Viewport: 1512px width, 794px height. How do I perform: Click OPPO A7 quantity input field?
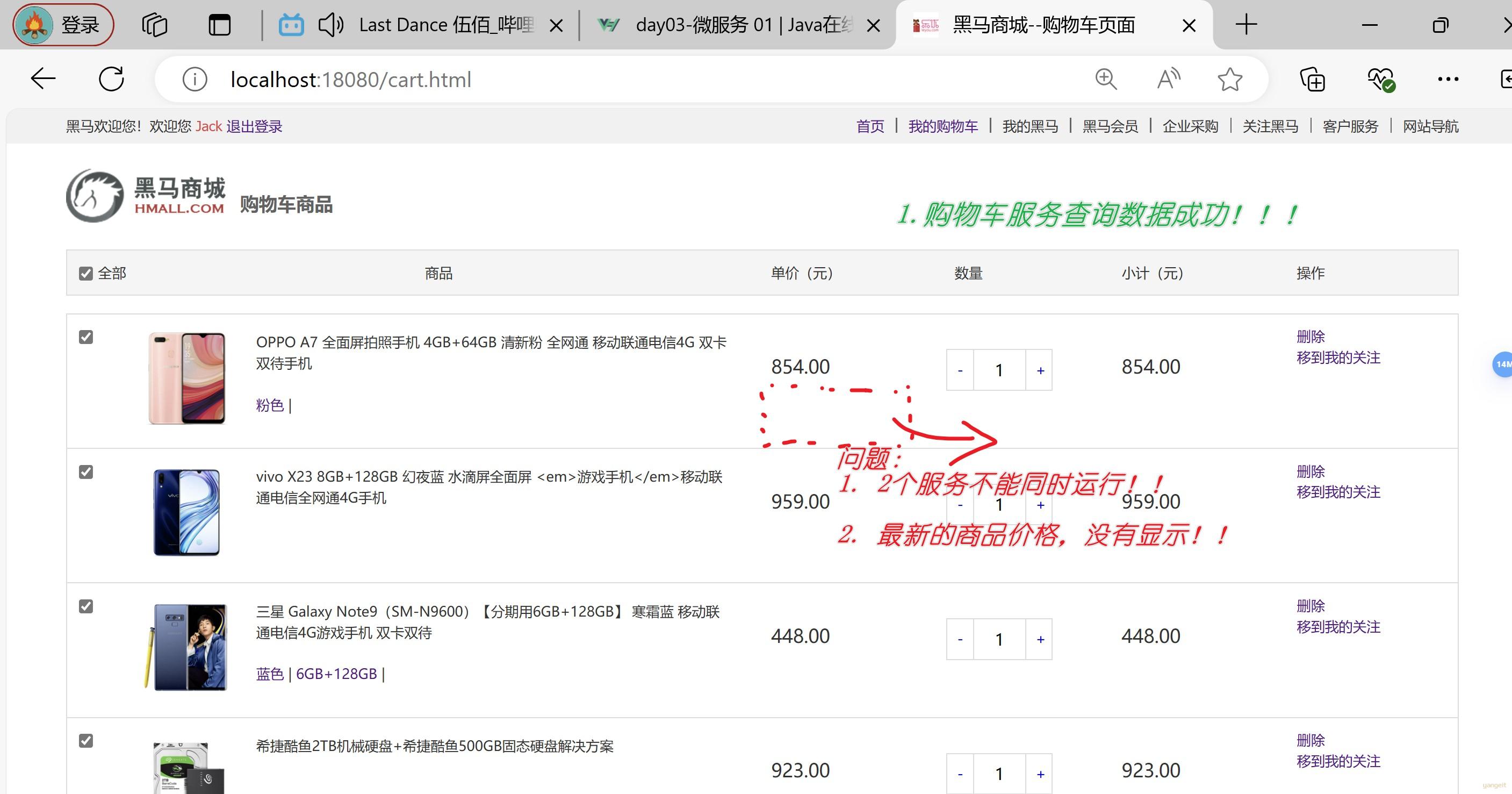tap(999, 370)
